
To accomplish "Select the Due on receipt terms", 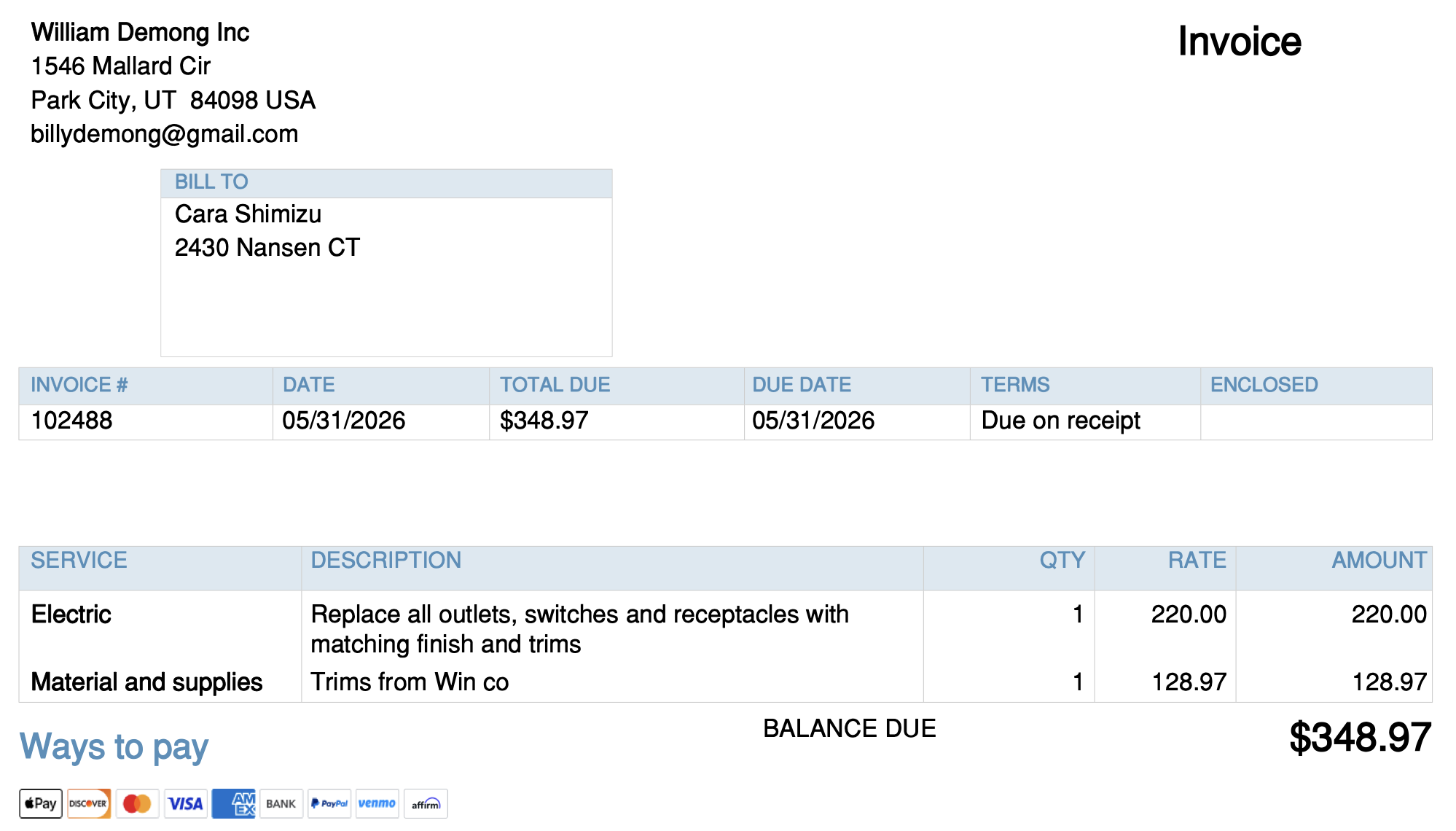I will click(x=1061, y=421).
